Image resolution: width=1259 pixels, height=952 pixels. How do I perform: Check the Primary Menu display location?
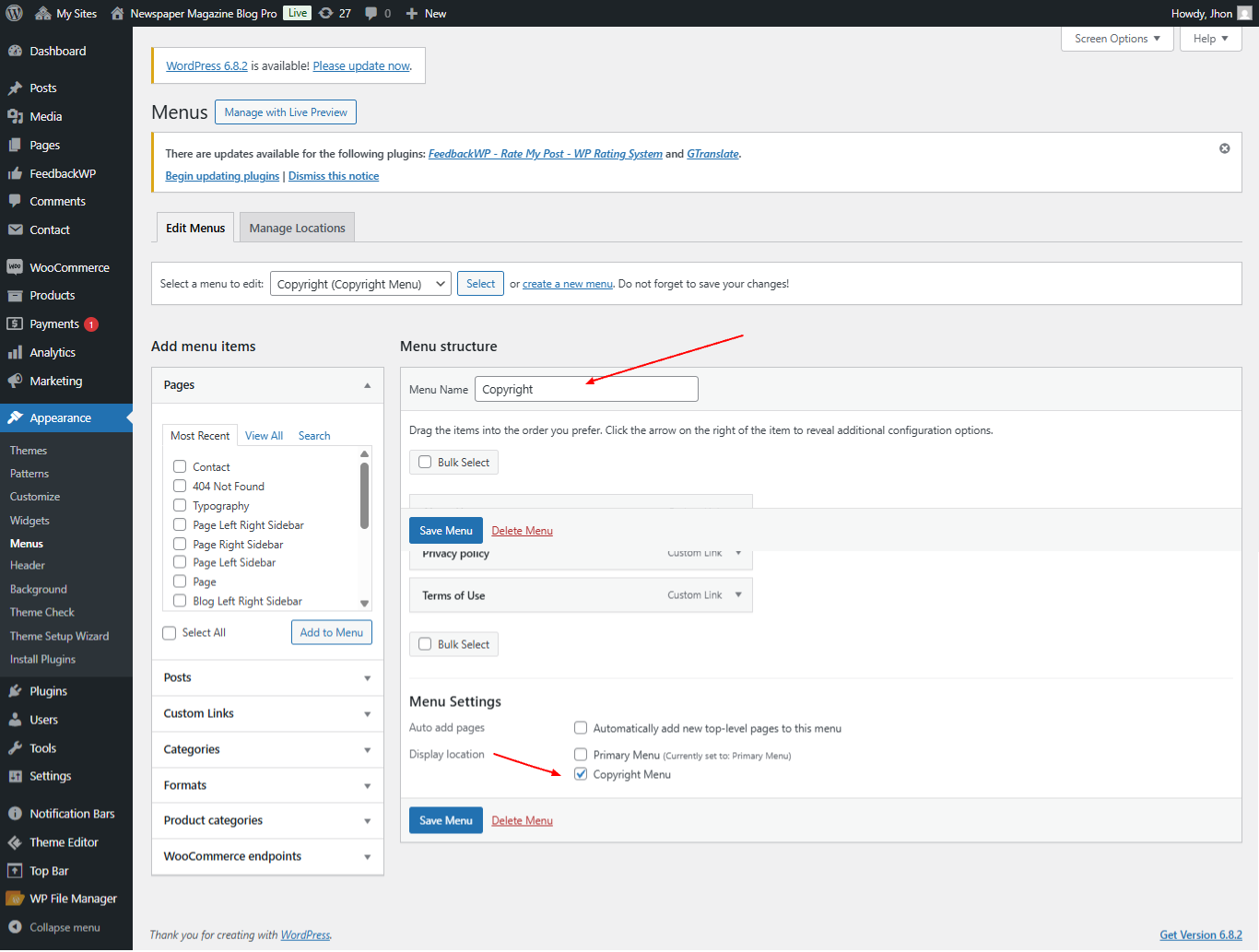pos(581,754)
